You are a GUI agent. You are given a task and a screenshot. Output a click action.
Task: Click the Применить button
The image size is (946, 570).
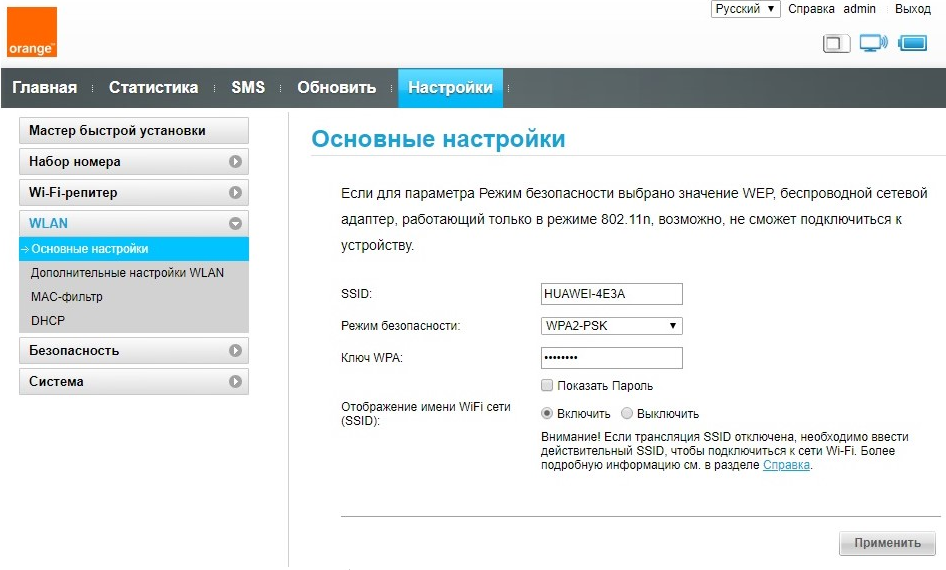click(887, 543)
